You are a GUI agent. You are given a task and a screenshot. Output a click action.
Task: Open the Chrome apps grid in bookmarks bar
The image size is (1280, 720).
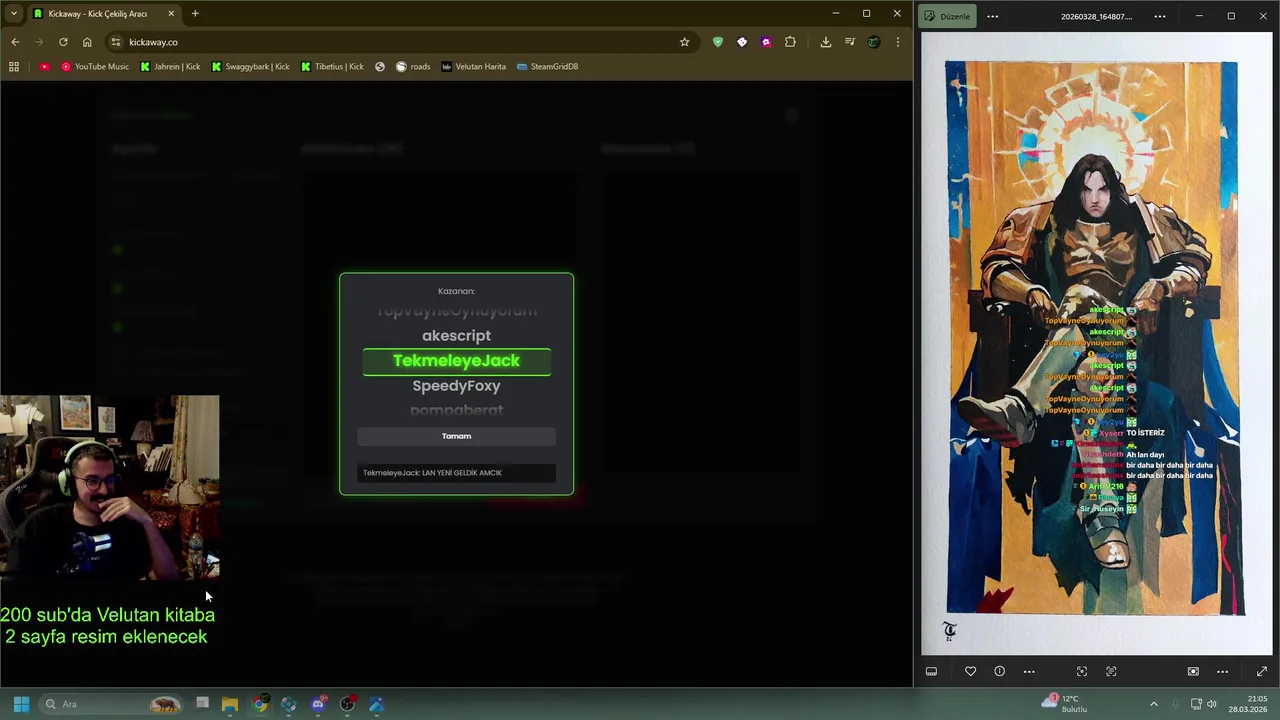pos(14,67)
